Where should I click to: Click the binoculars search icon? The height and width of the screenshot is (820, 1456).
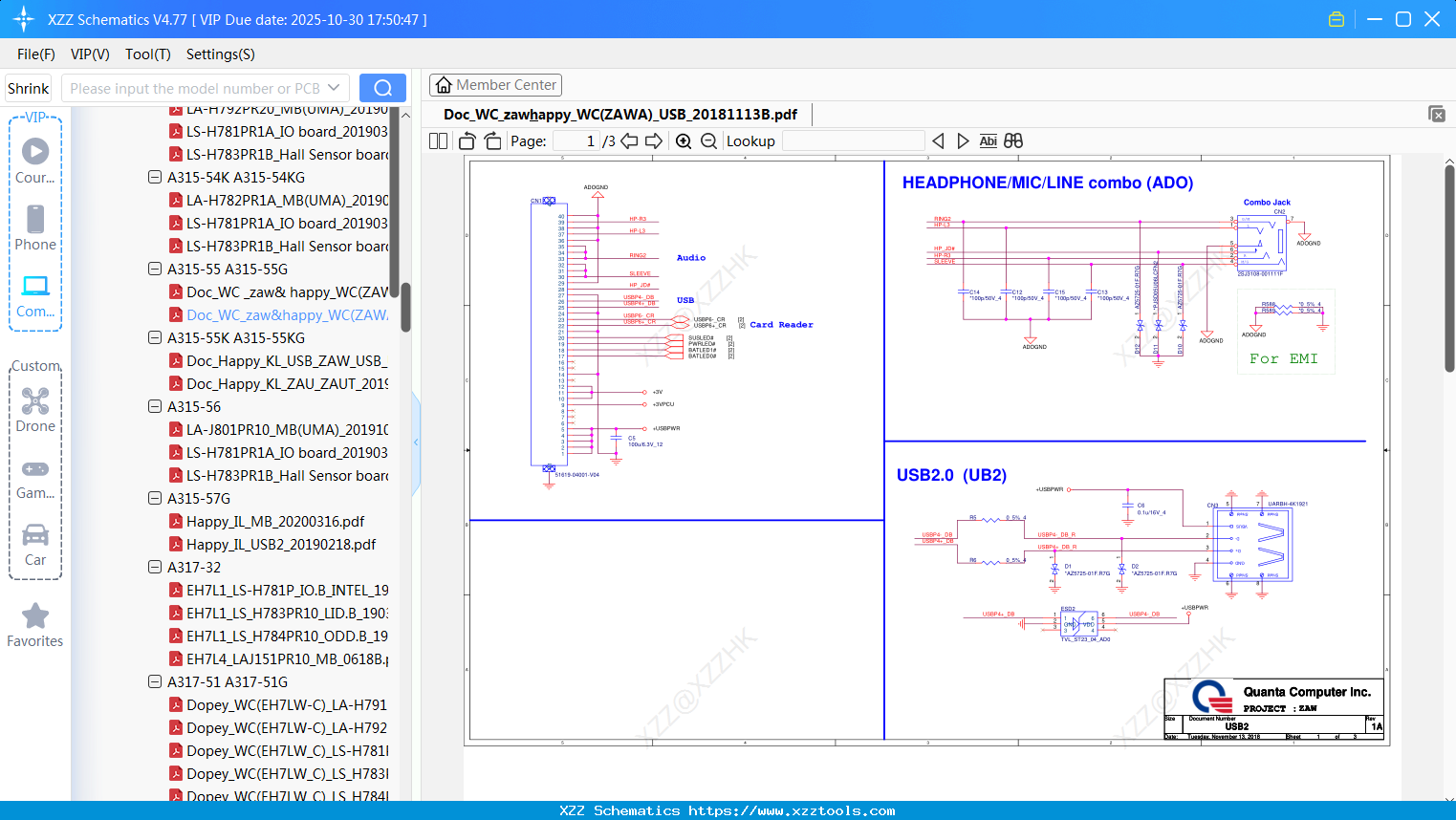pyautogui.click(x=1013, y=141)
